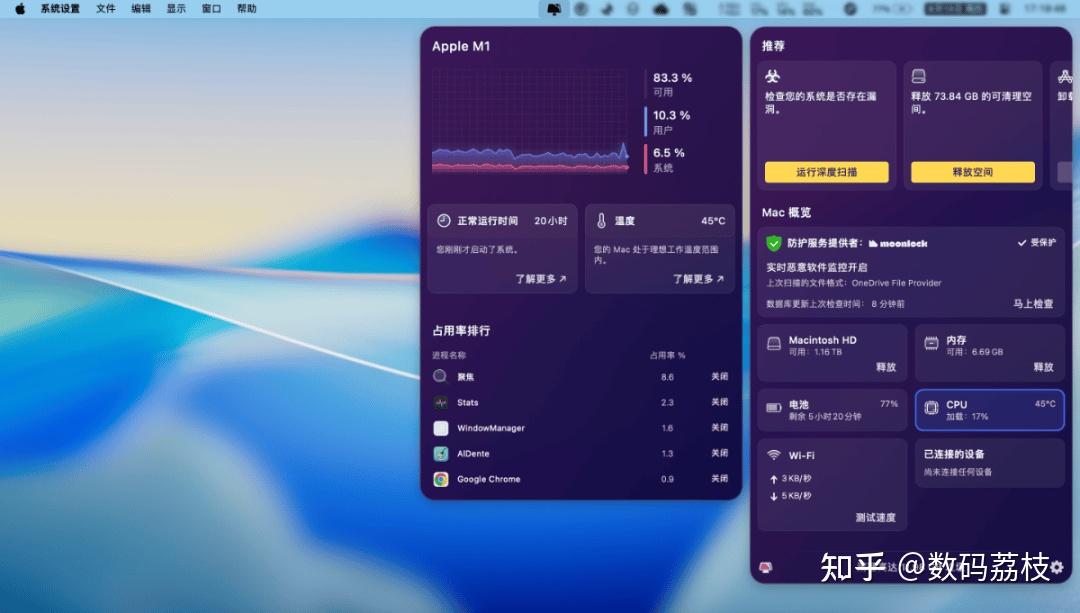Click the clock icon beside 正常运行时间
The width and height of the screenshot is (1080, 613).
pyautogui.click(x=444, y=220)
